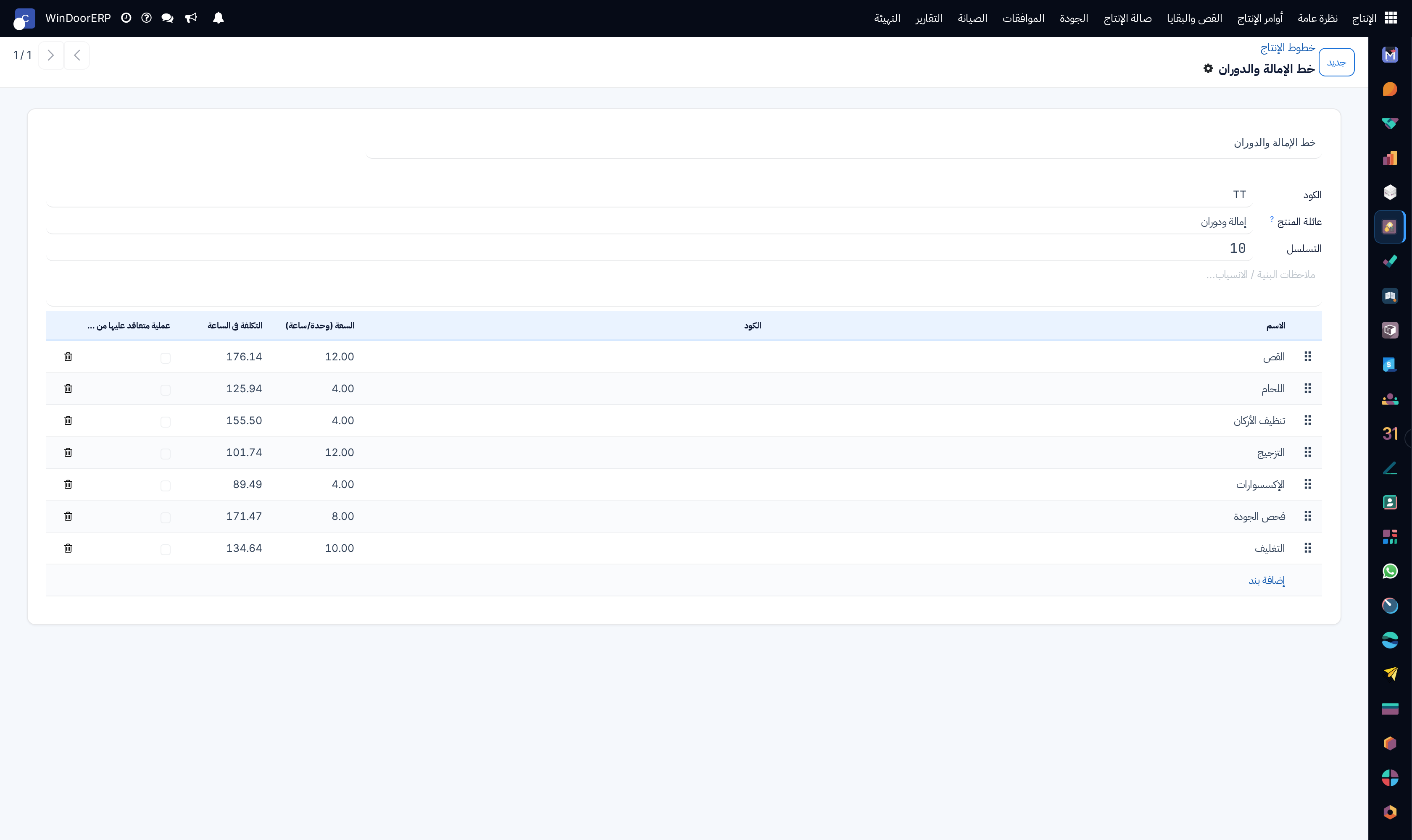Open the gear actions icon beside record title

tap(1208, 68)
